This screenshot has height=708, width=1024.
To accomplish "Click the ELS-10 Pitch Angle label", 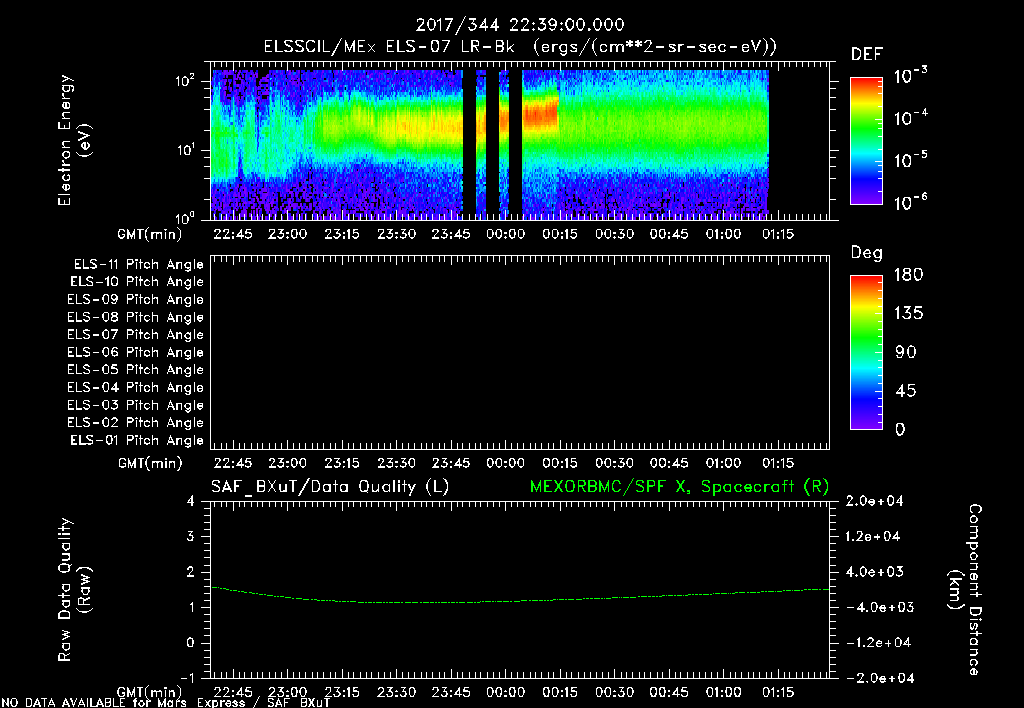I will pyautogui.click(x=137, y=282).
